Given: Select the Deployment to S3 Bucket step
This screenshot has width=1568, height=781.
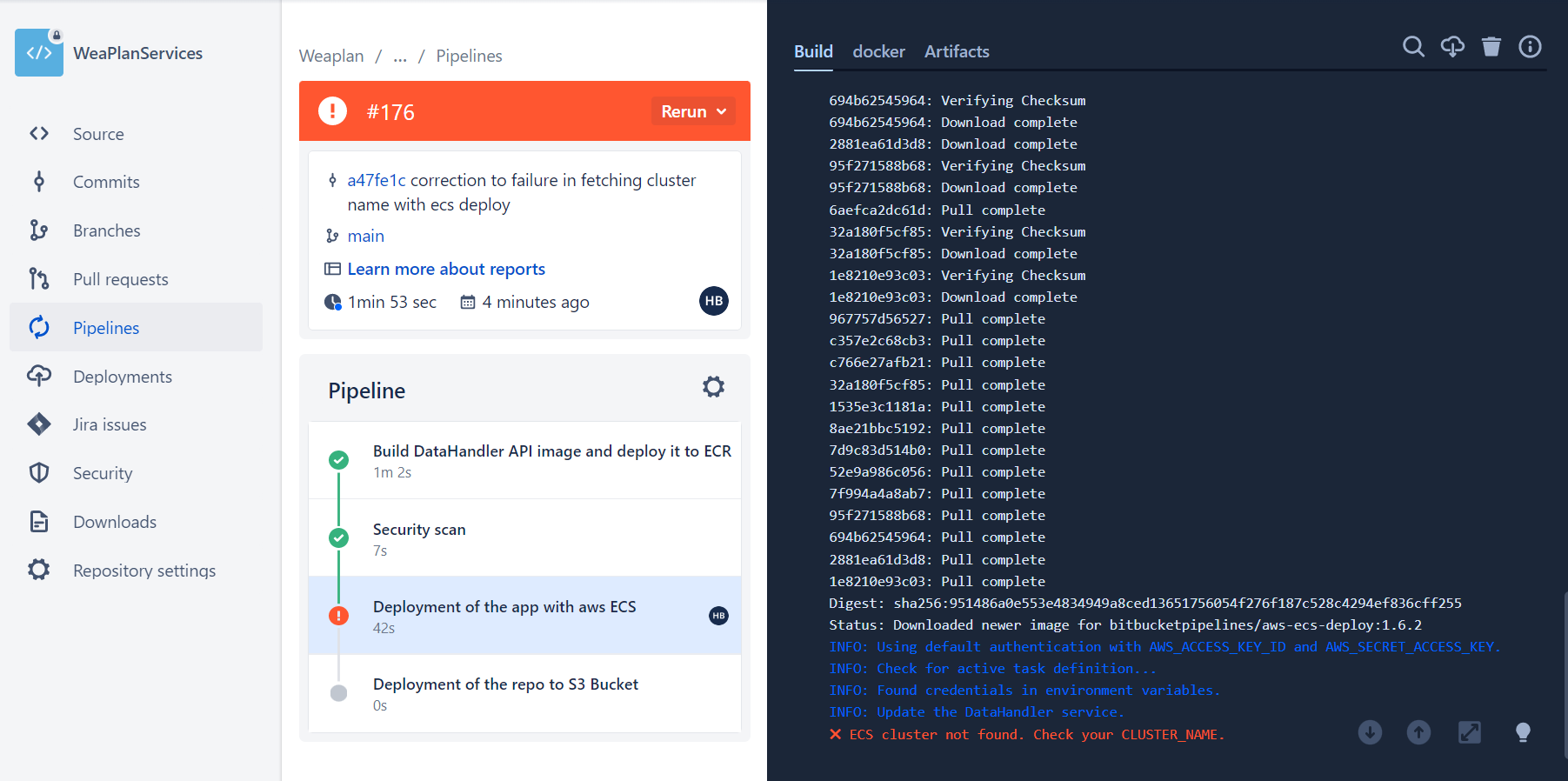Looking at the screenshot, I should (524, 693).
